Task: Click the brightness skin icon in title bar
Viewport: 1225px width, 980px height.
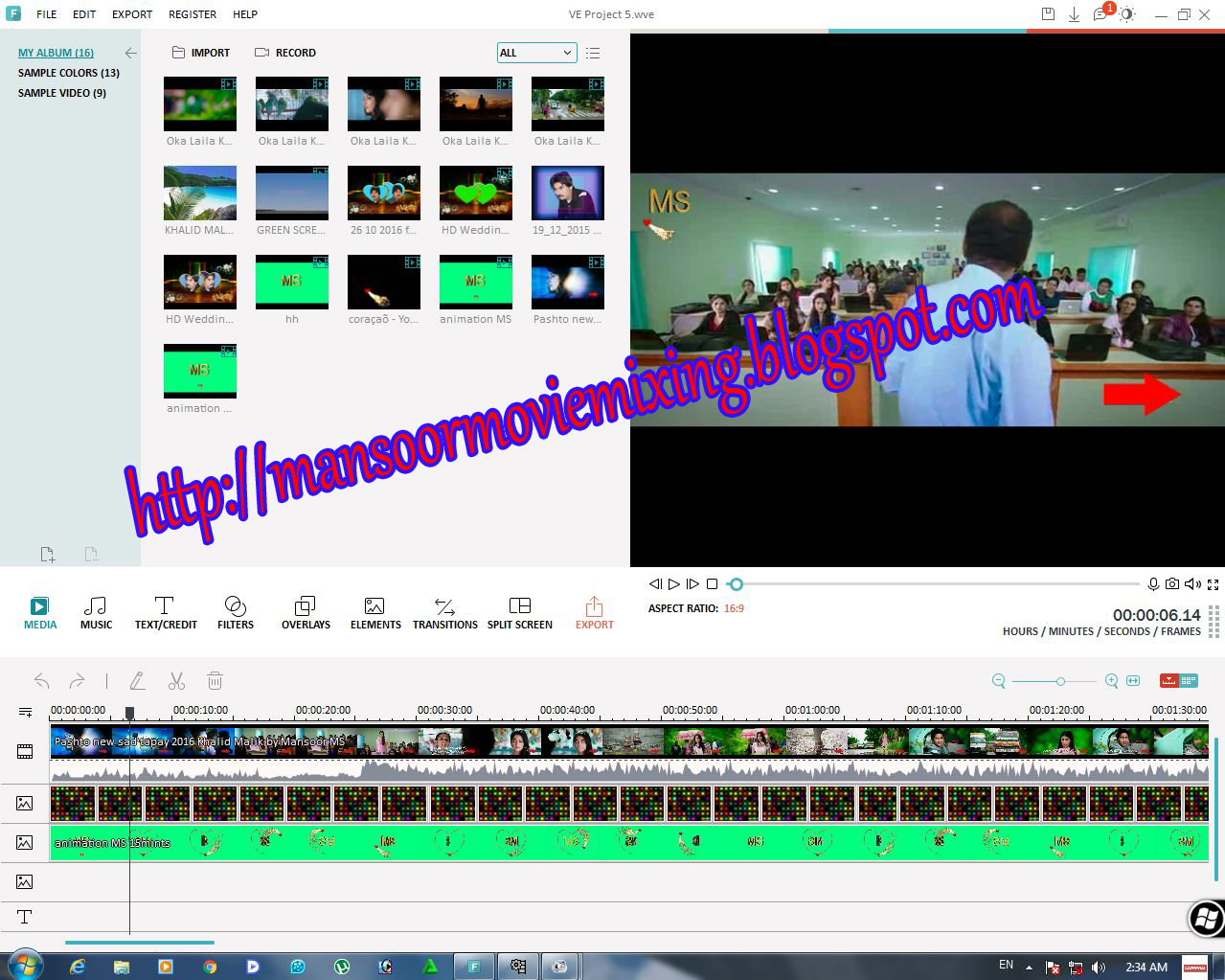Action: pos(1127,13)
